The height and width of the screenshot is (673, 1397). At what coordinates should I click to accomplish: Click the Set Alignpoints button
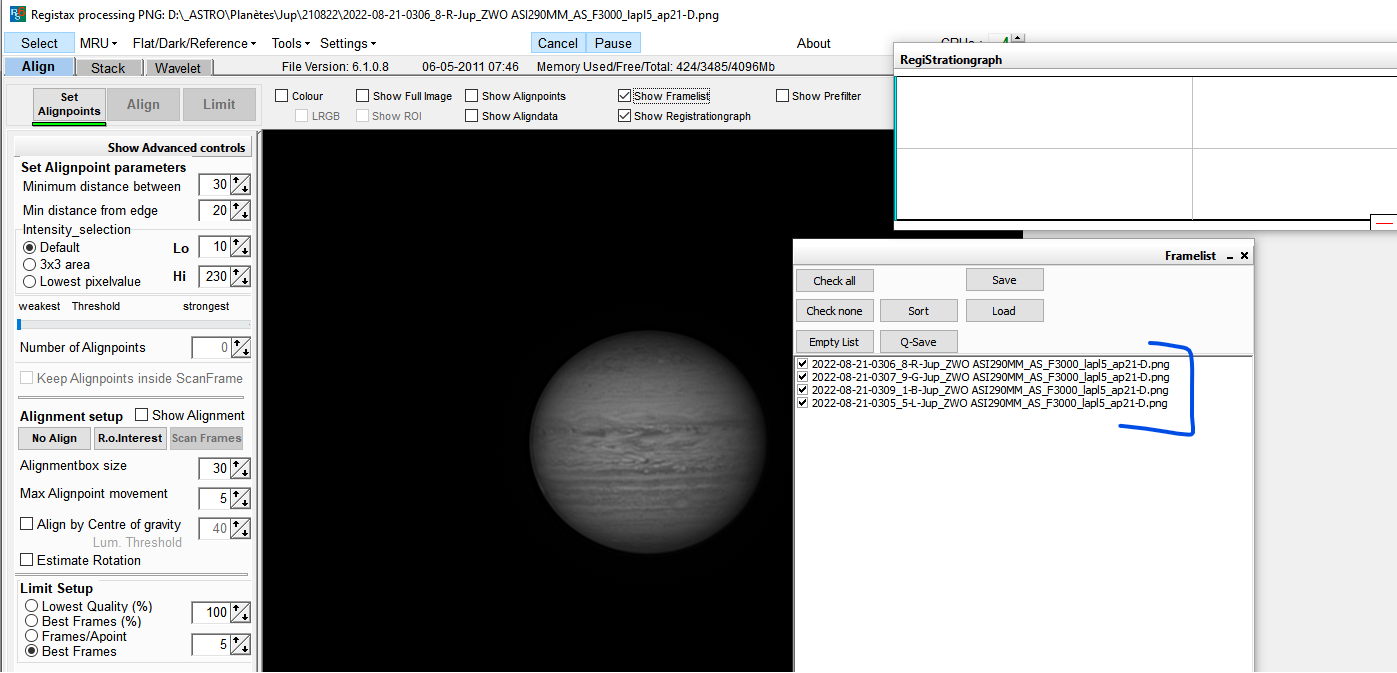click(x=69, y=105)
